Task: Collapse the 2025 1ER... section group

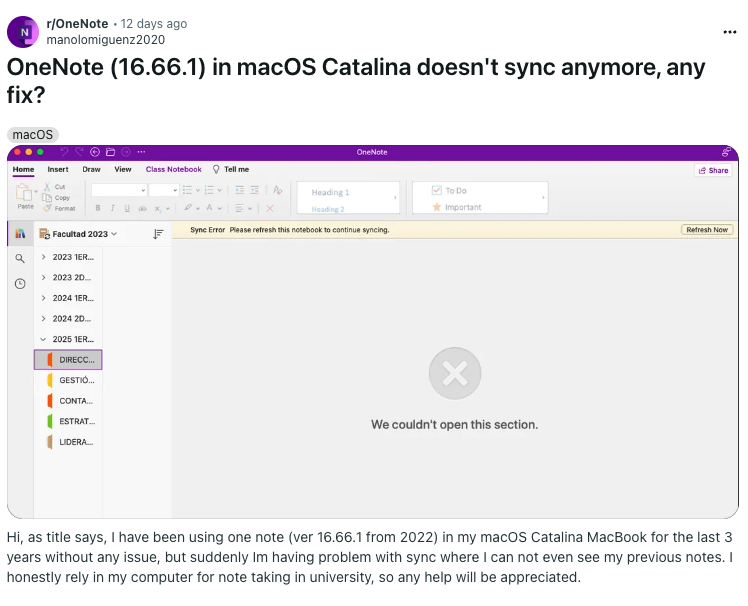Action: coord(43,339)
